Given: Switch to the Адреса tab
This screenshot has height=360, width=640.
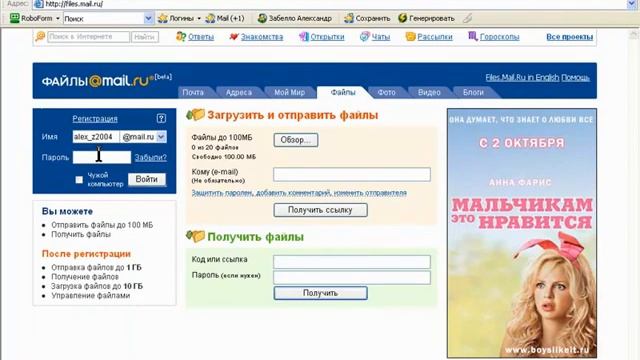Looking at the screenshot, I should coord(239,93).
